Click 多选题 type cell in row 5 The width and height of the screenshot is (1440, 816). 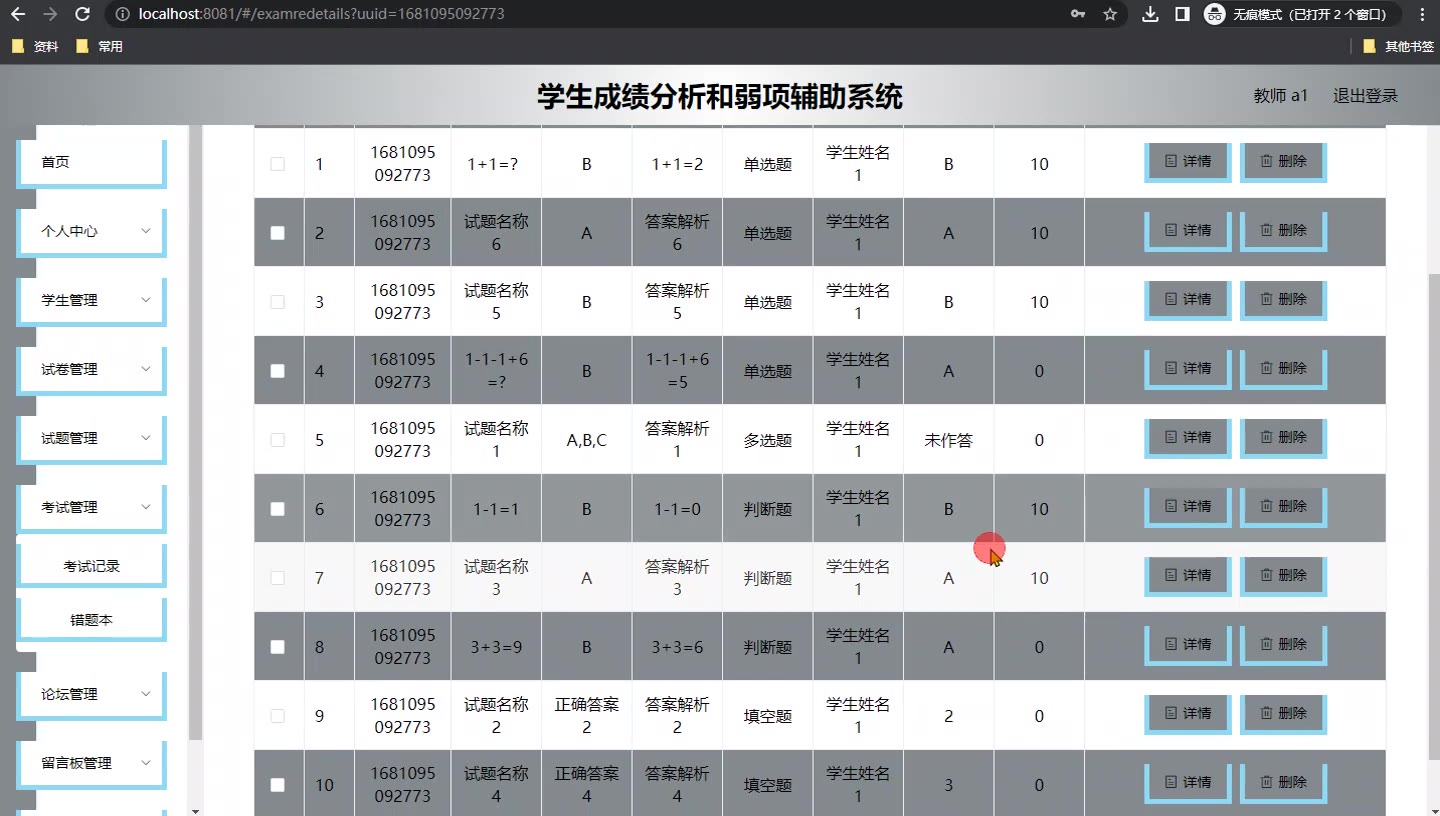point(768,440)
